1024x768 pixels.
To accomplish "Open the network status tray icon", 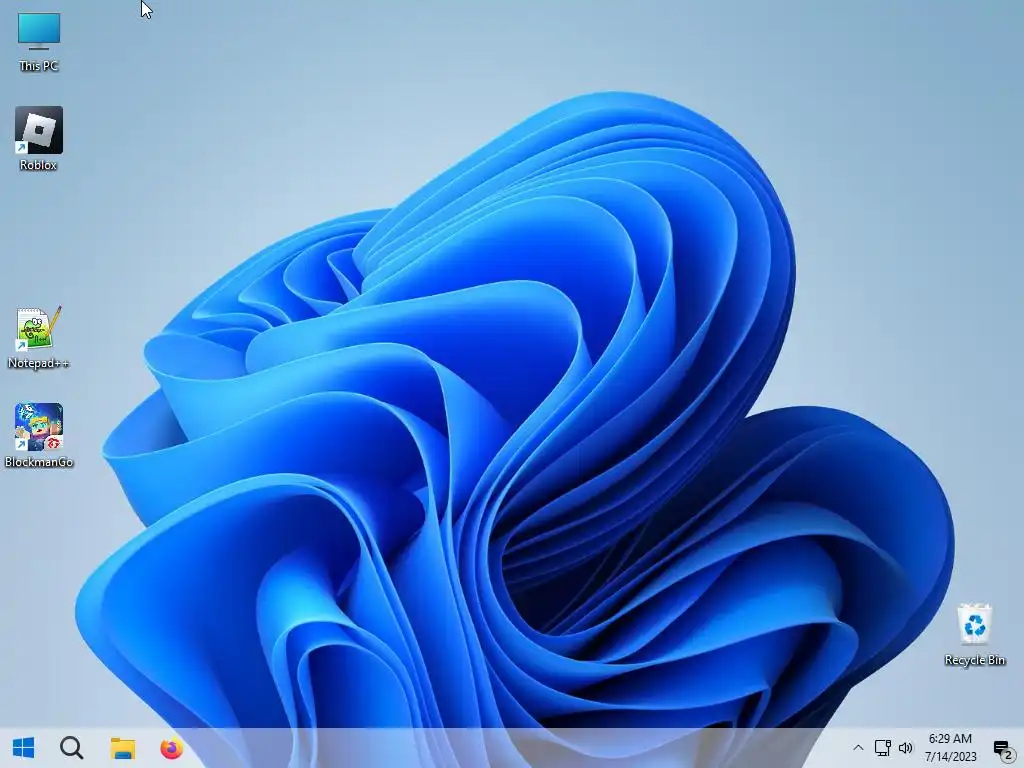I will (x=882, y=748).
